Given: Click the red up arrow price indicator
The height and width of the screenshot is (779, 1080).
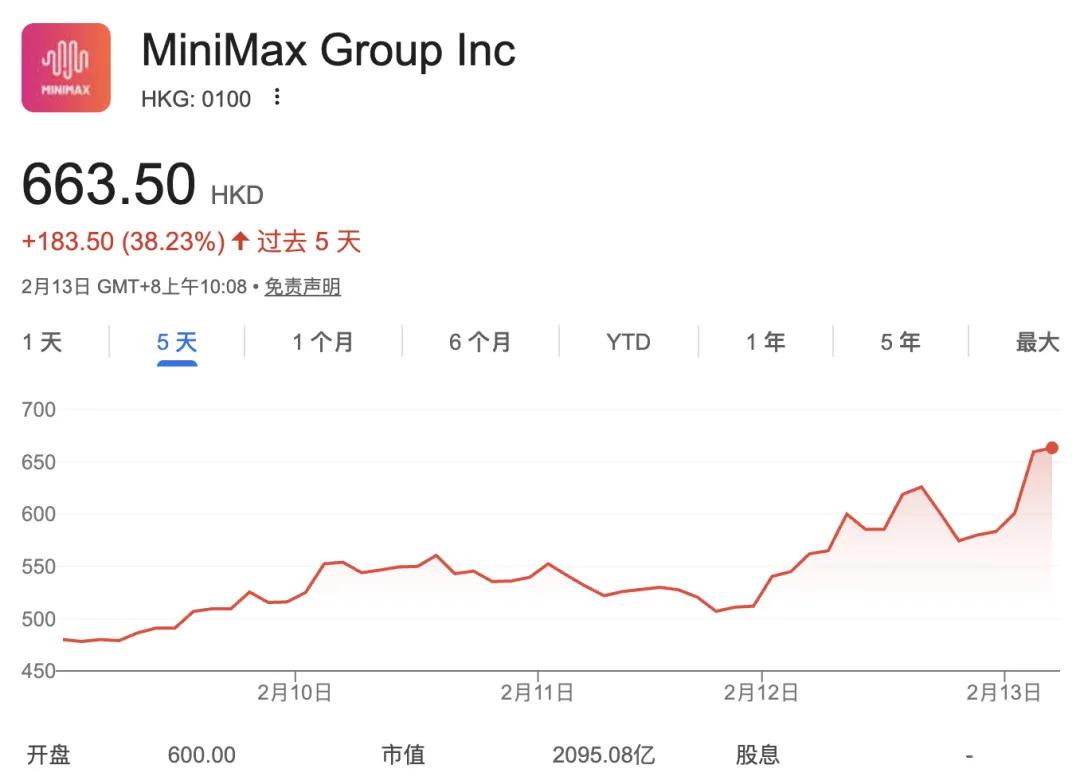Looking at the screenshot, I should pyautogui.click(x=240, y=241).
